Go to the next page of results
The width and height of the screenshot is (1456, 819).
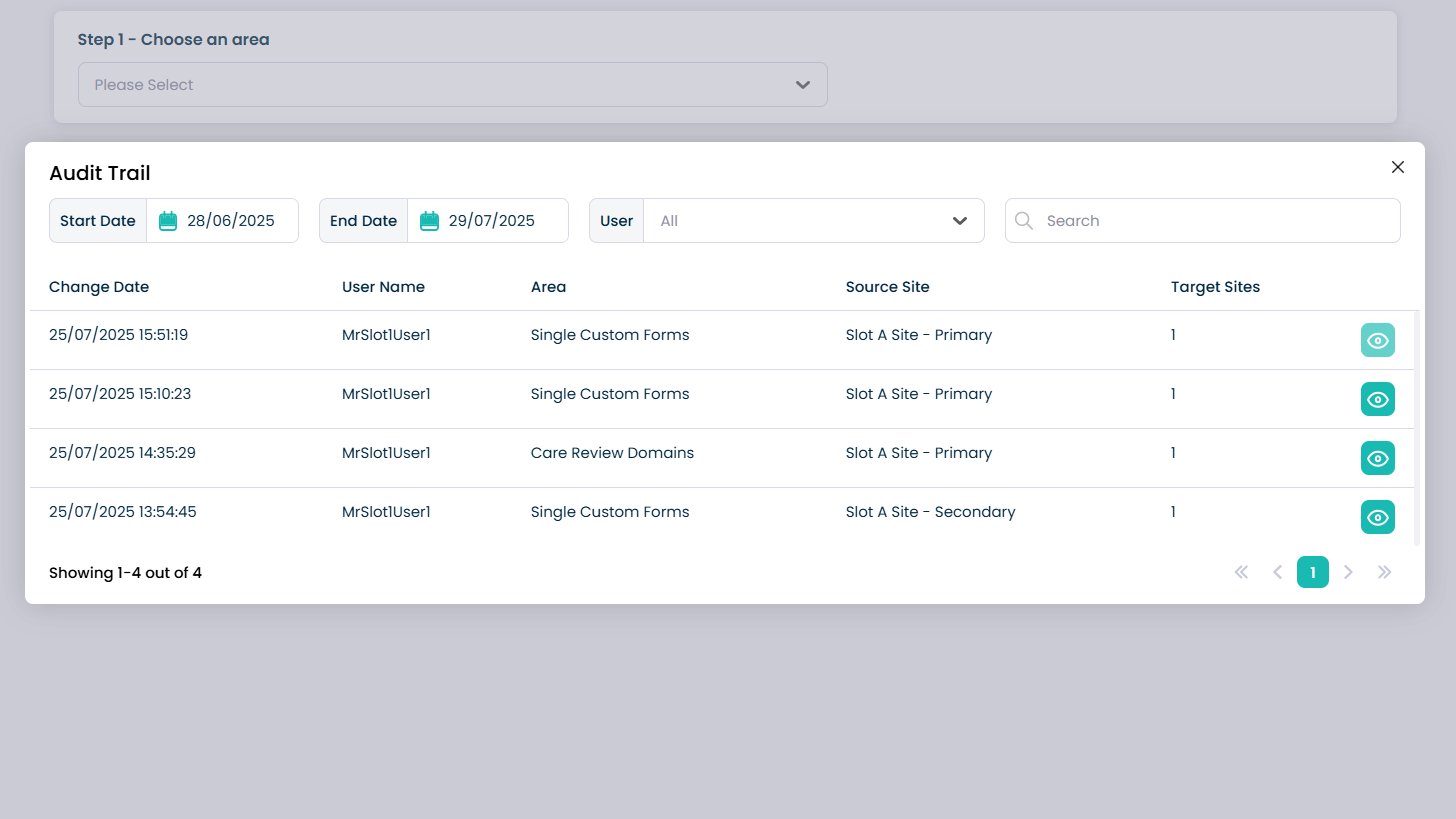pyautogui.click(x=1348, y=572)
